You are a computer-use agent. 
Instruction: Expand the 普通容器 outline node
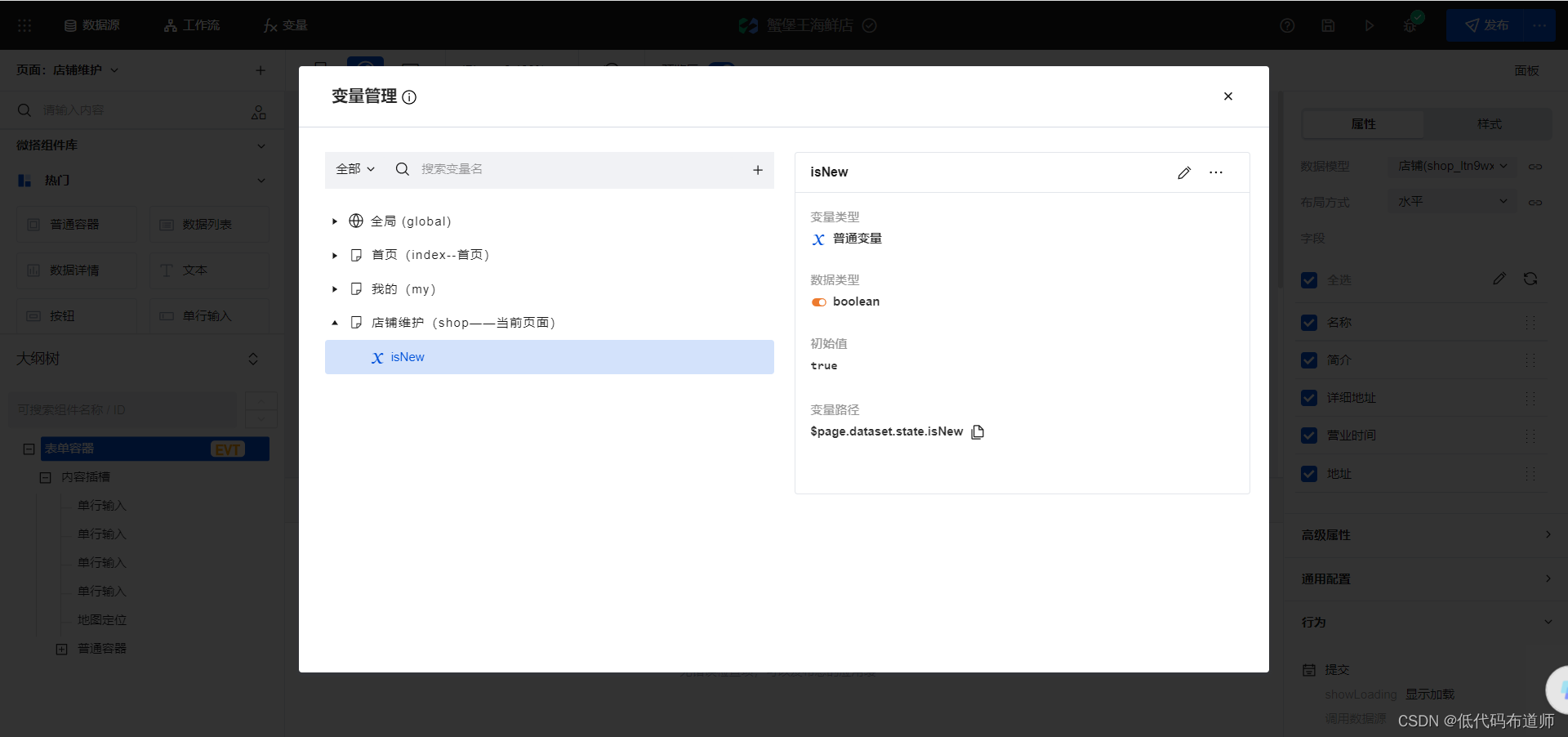[61, 649]
